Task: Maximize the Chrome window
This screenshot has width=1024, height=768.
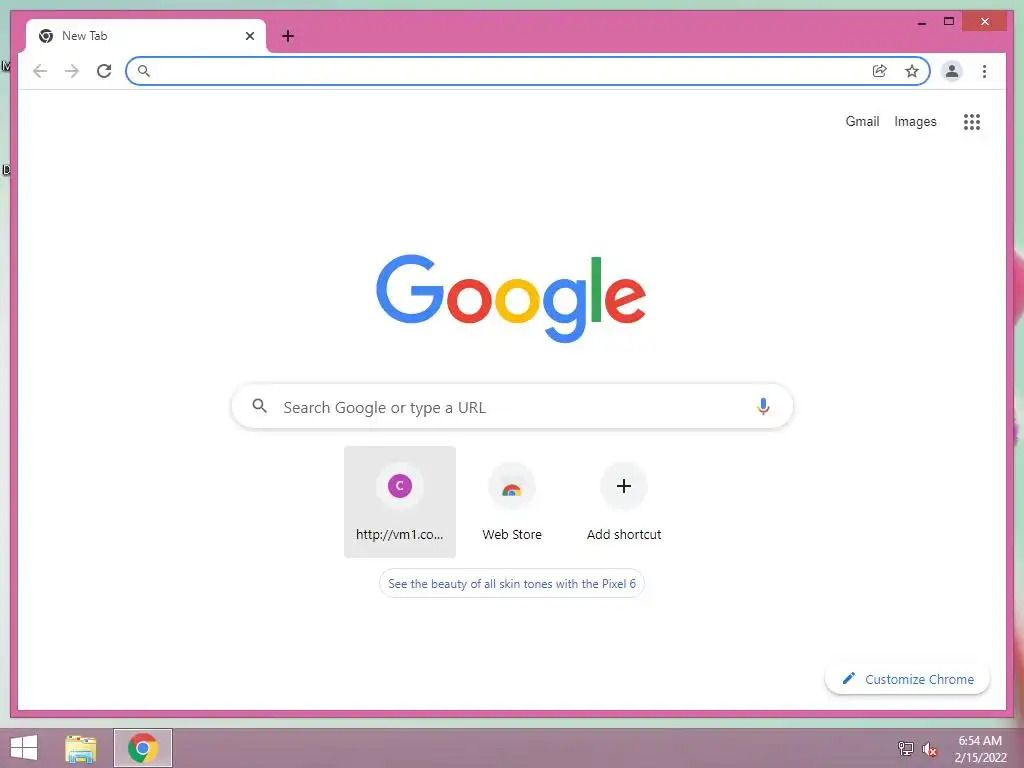Action: 949,22
